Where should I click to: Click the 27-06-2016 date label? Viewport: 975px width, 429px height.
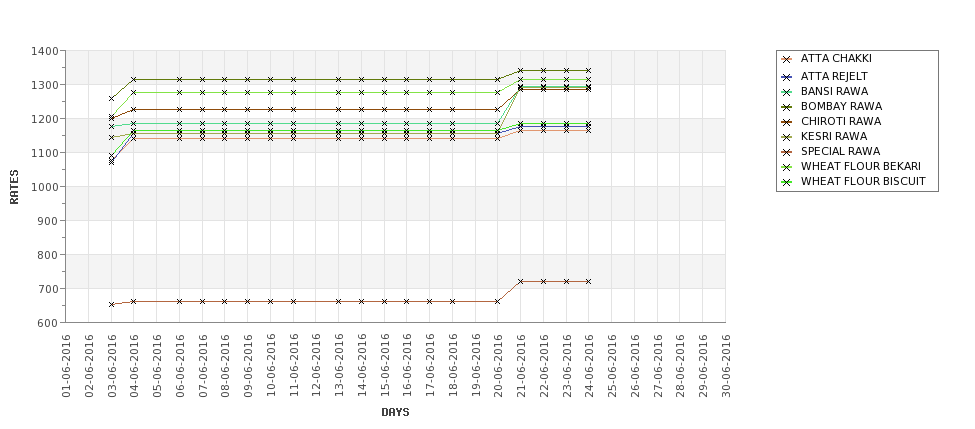(657, 366)
